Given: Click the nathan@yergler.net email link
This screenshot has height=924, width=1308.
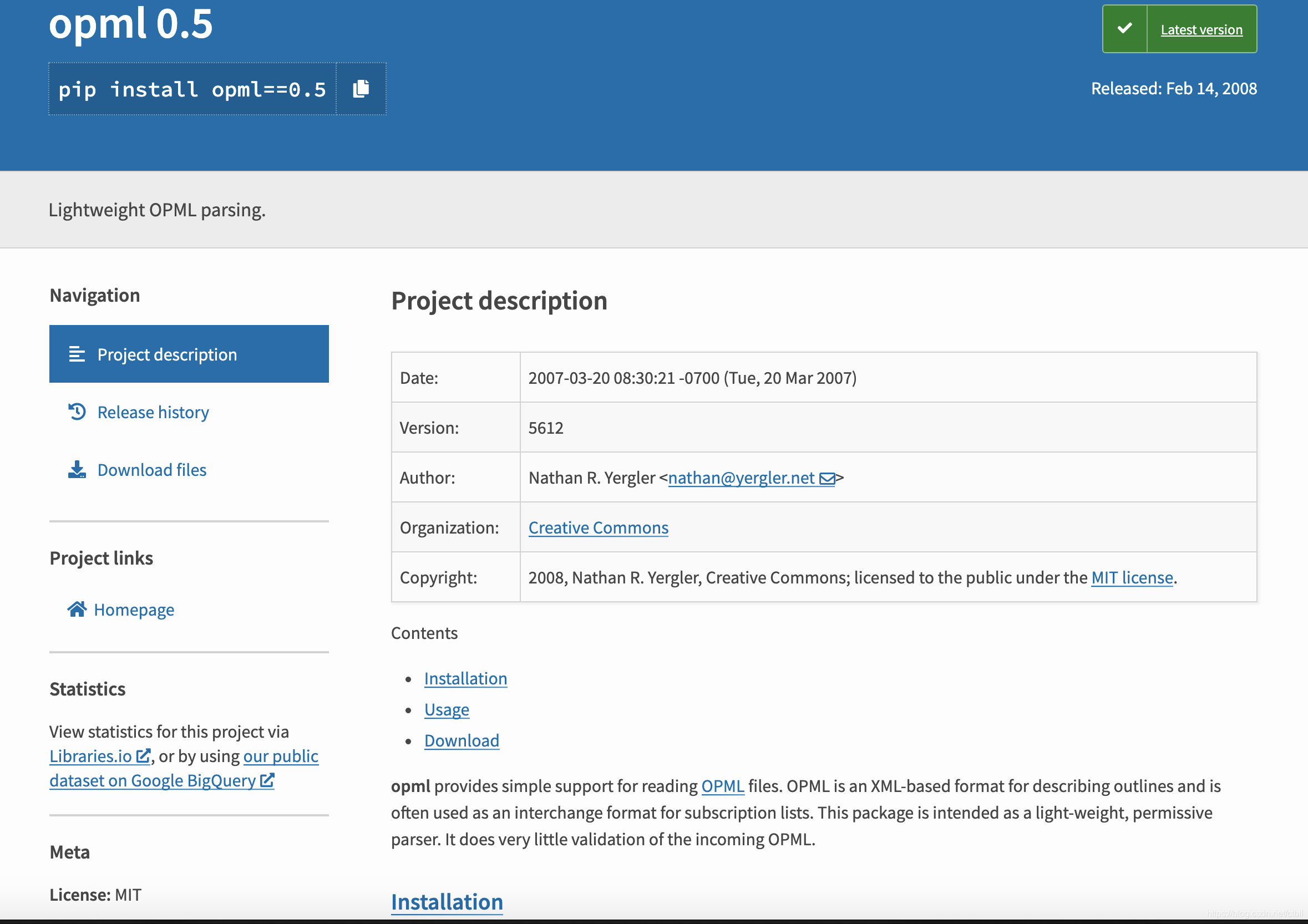Looking at the screenshot, I should pyautogui.click(x=741, y=478).
